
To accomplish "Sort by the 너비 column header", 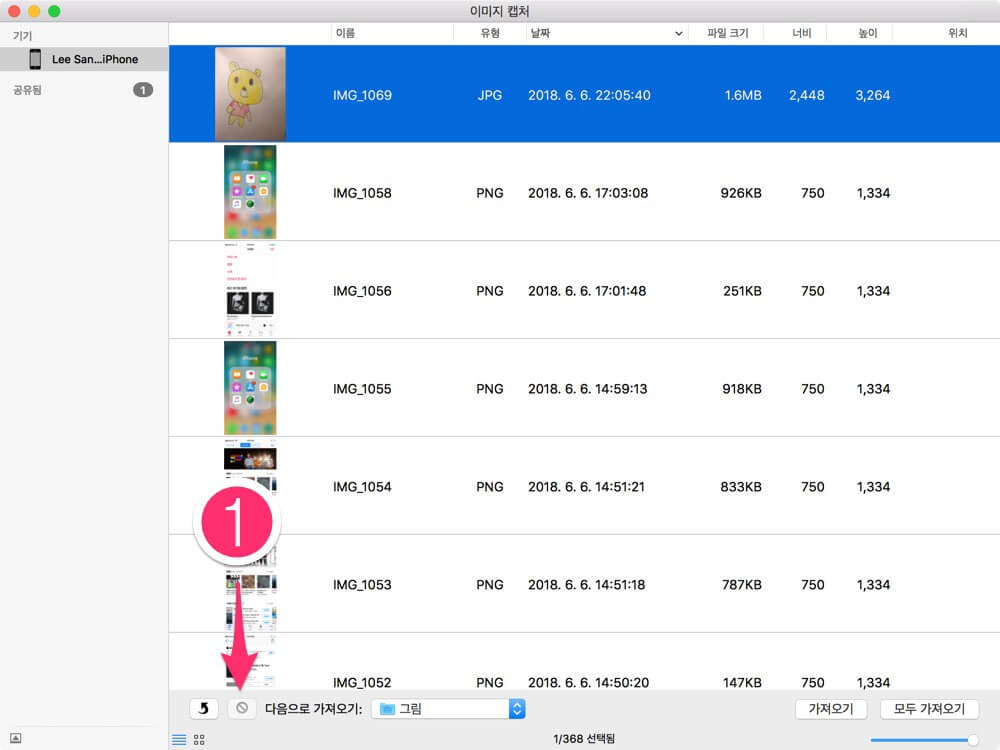I will 802,33.
